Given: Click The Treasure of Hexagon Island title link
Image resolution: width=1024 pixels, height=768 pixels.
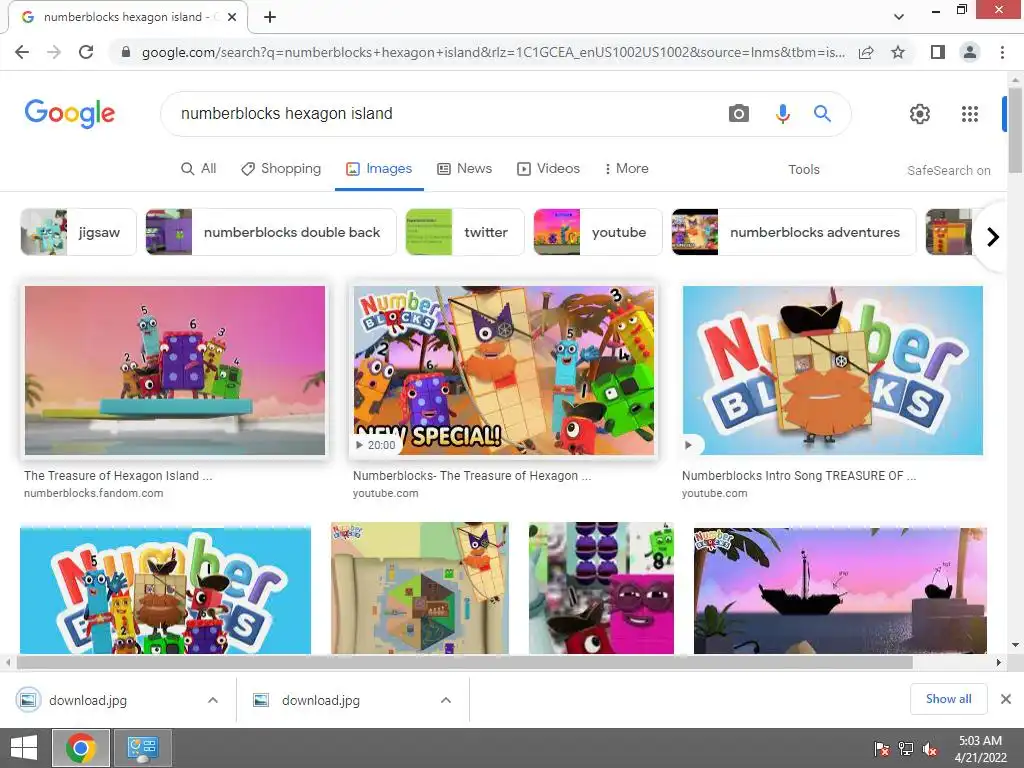Looking at the screenshot, I should point(118,475).
